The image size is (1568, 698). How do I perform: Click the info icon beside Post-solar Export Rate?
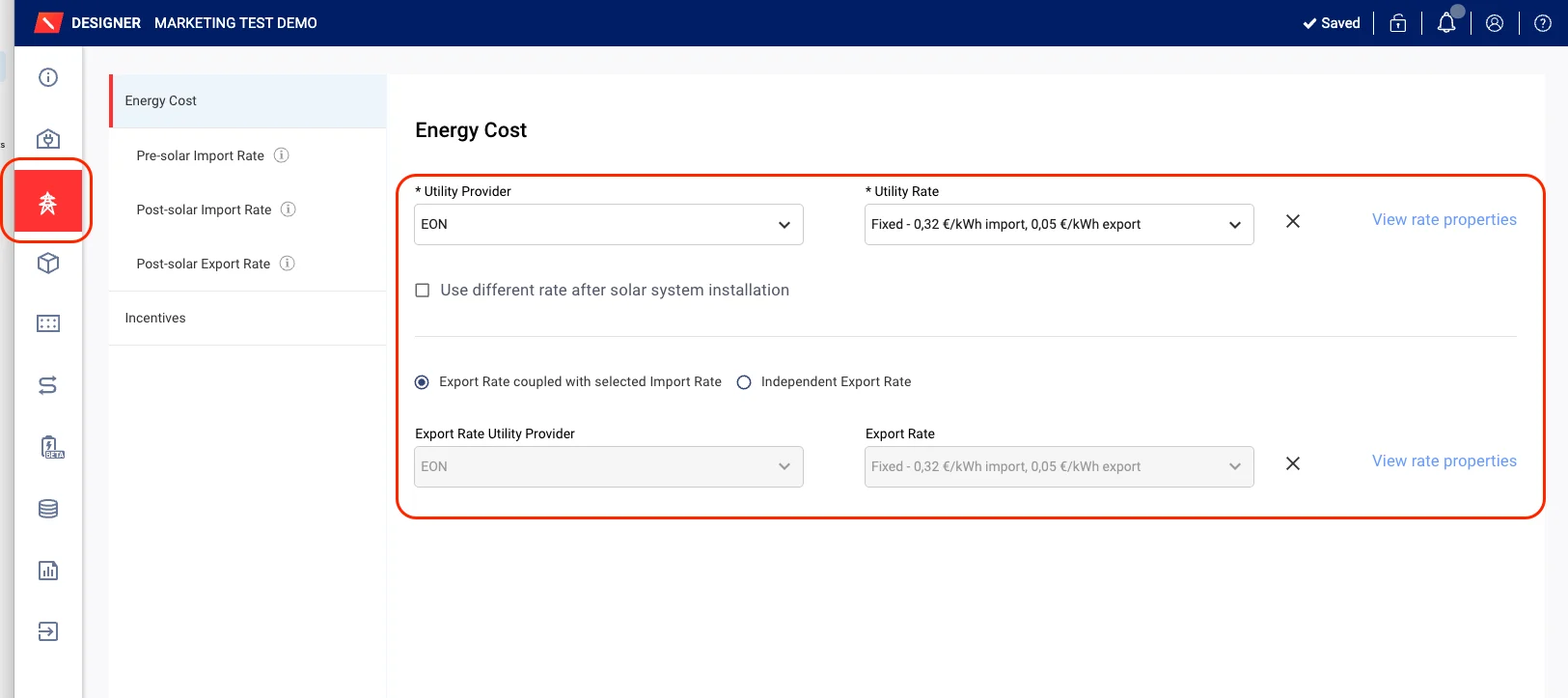coord(288,264)
